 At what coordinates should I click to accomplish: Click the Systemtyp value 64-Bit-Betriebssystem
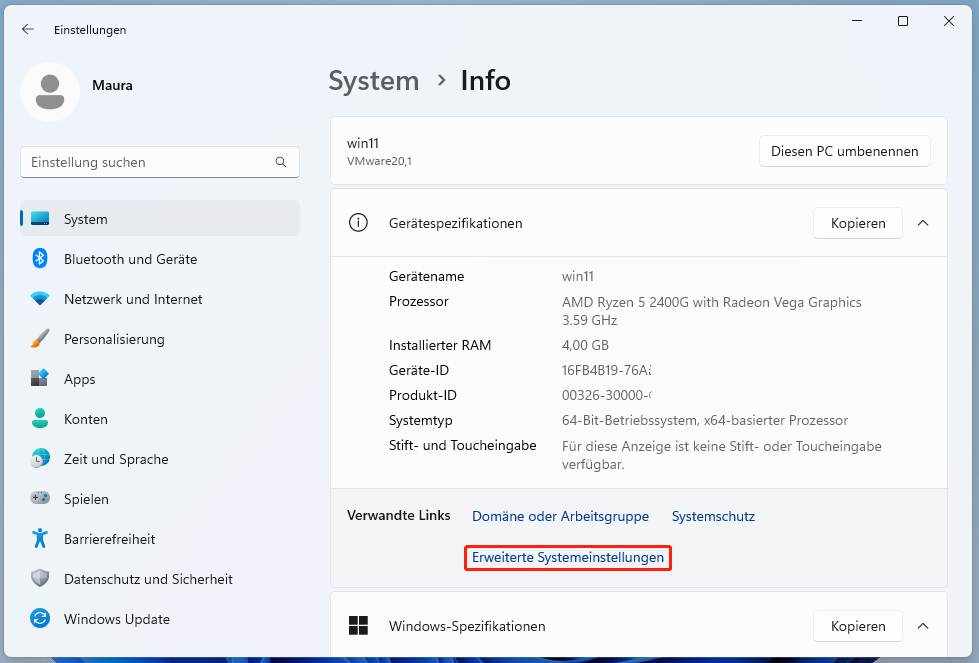[x=705, y=420]
